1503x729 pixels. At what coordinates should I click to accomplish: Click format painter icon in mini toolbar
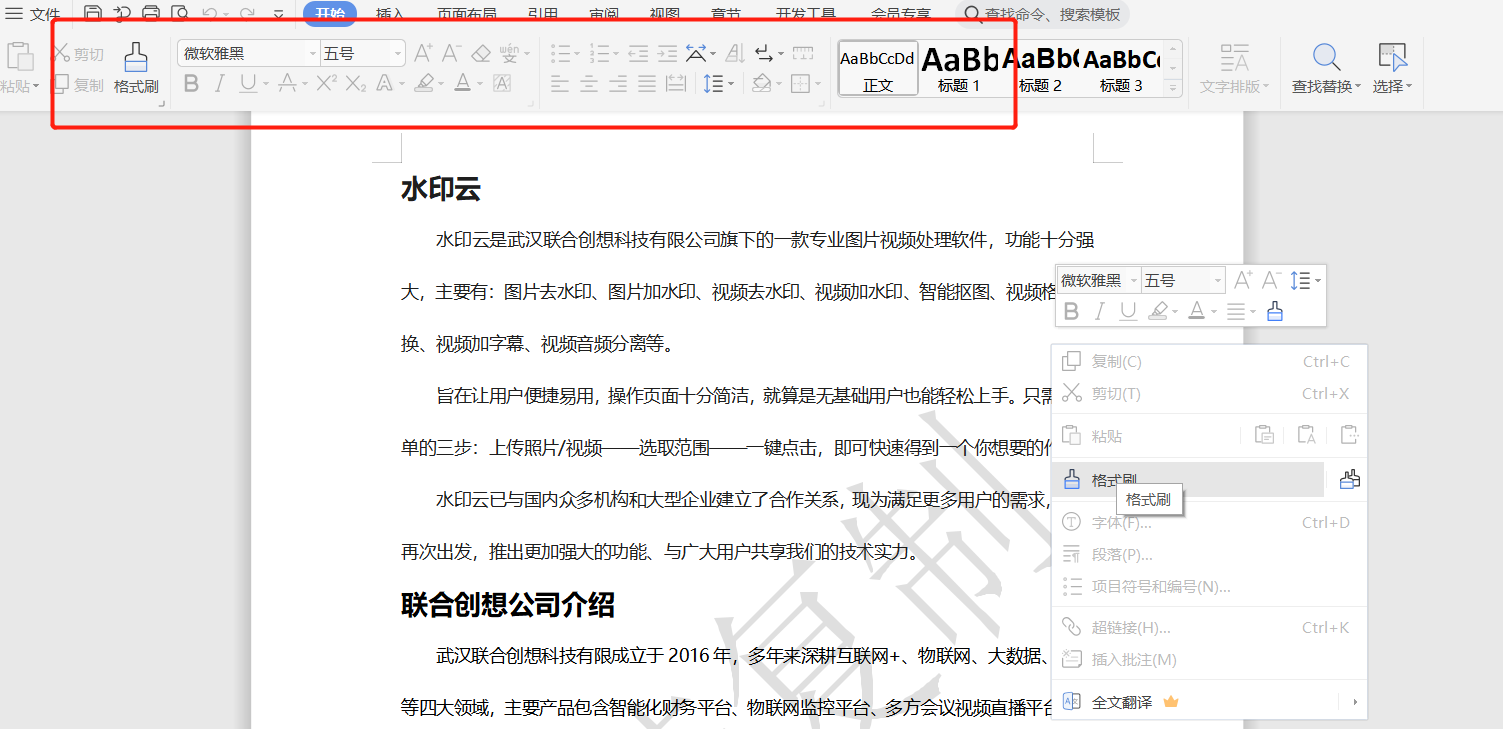point(1274,312)
